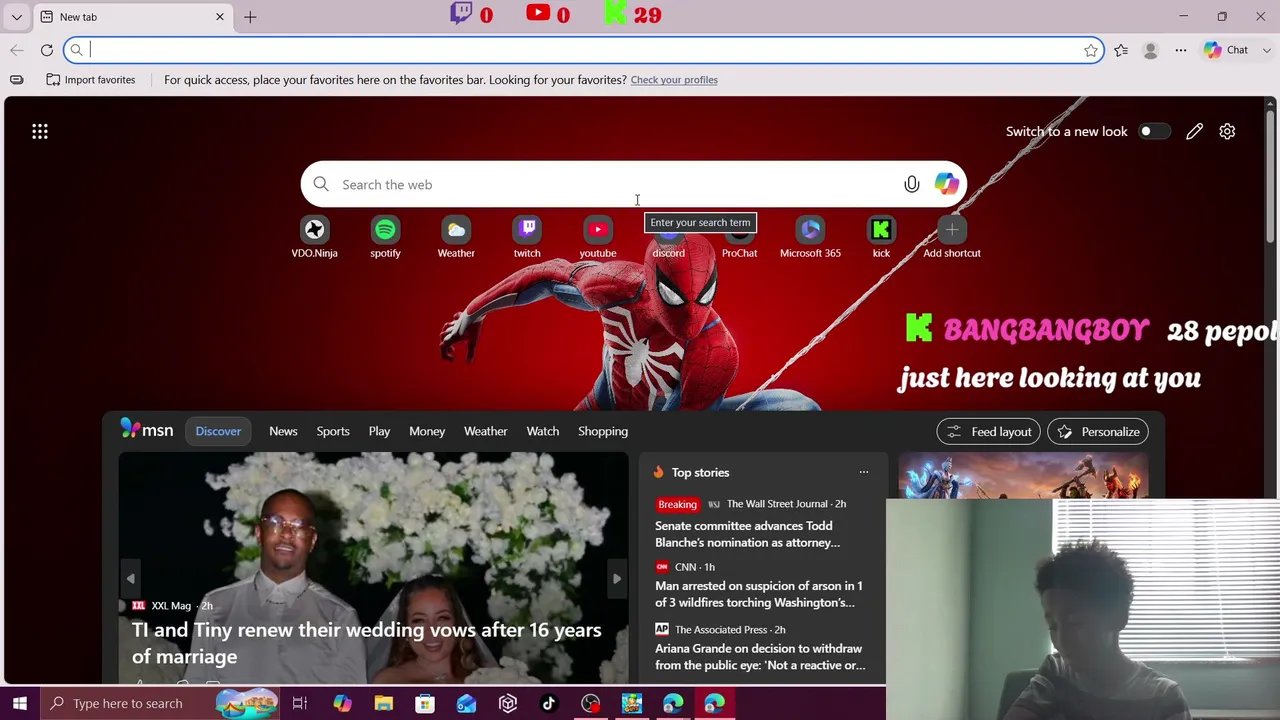Open a new browser tab

tap(250, 17)
